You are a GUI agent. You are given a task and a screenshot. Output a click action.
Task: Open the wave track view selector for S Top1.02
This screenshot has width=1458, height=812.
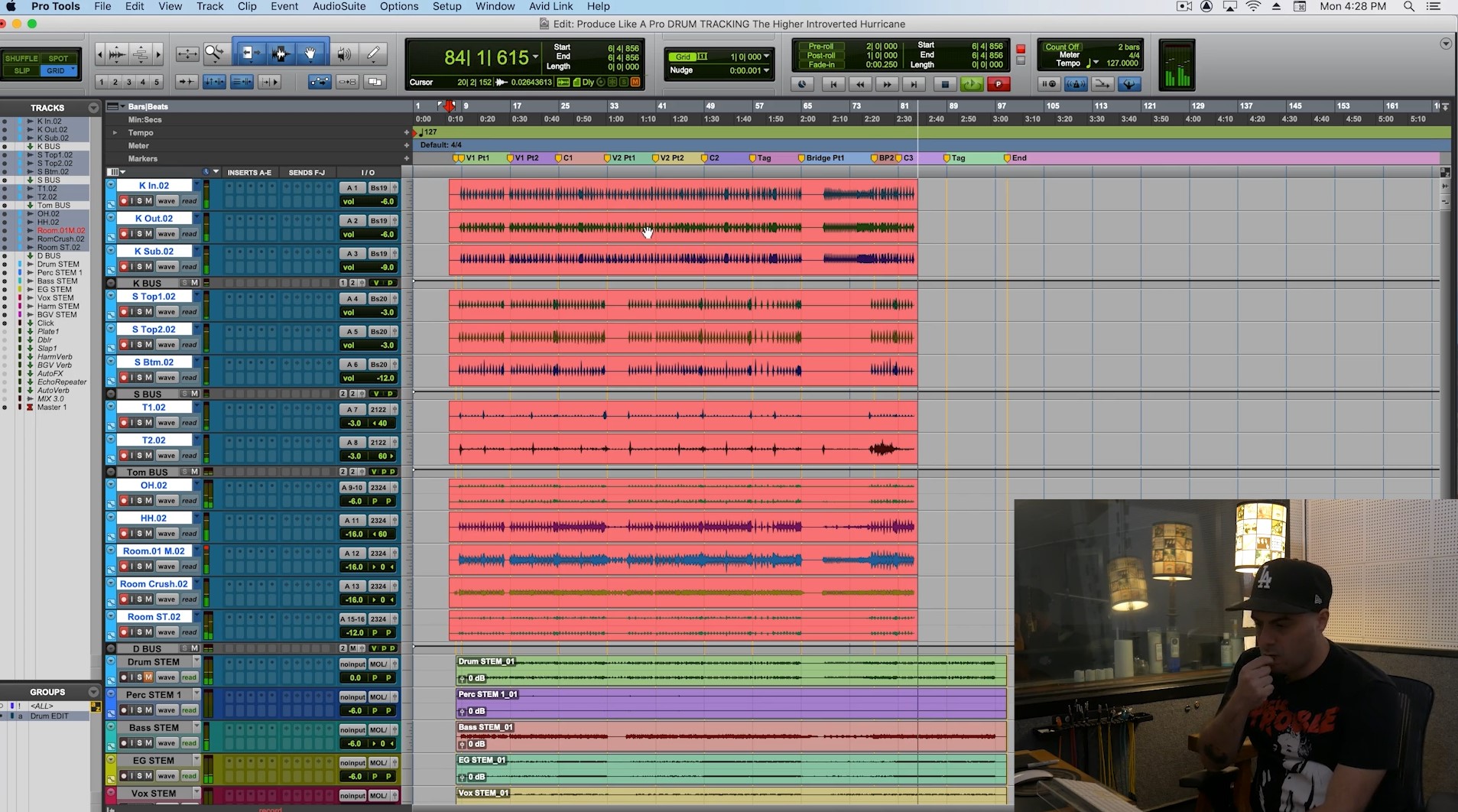click(167, 312)
